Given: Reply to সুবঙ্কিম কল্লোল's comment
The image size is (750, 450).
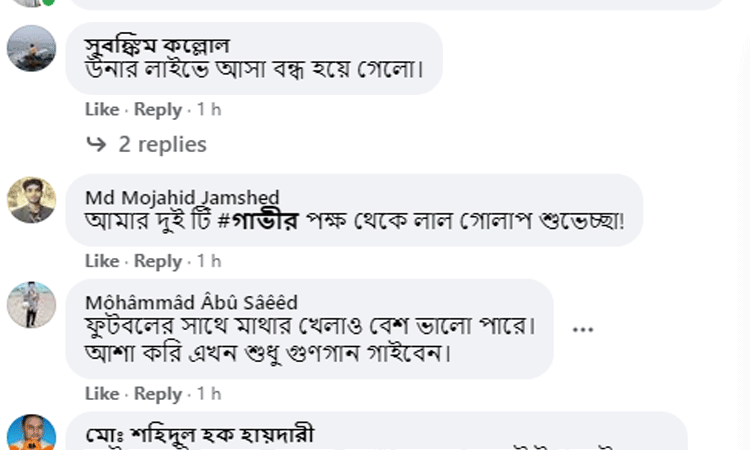Looking at the screenshot, I should click(158, 110).
